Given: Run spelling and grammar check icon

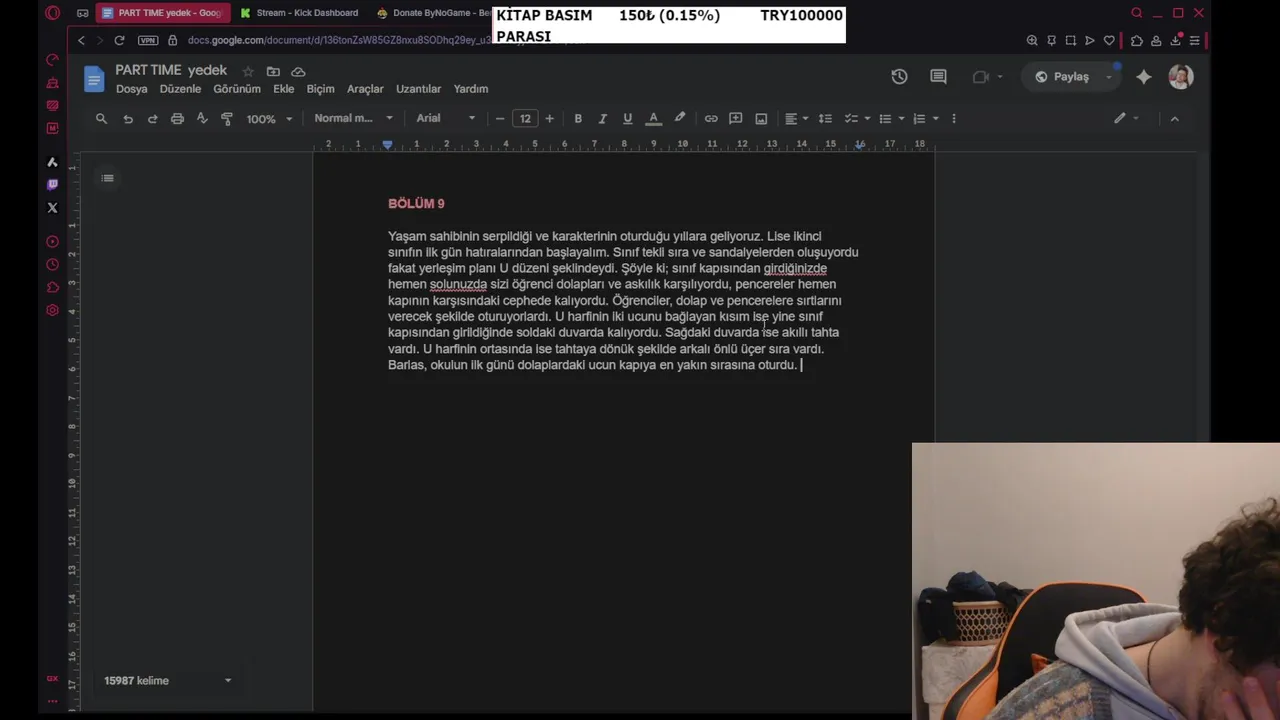Looking at the screenshot, I should click(x=202, y=118).
